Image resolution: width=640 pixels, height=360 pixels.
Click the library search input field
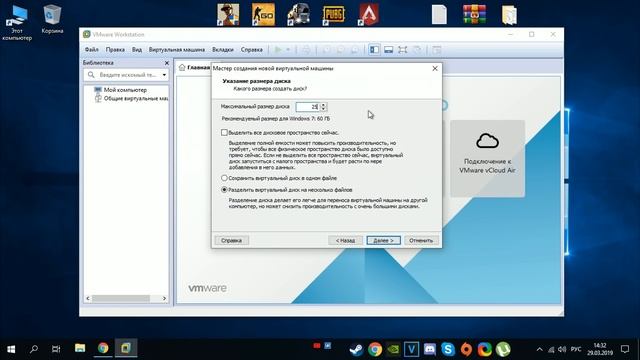click(x=127, y=75)
